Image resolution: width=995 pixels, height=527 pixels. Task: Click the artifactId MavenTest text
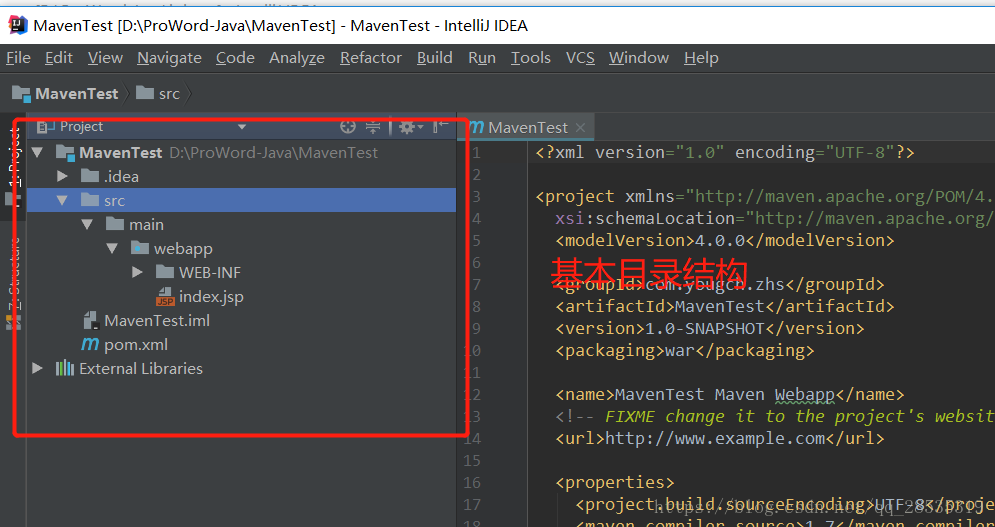720,306
